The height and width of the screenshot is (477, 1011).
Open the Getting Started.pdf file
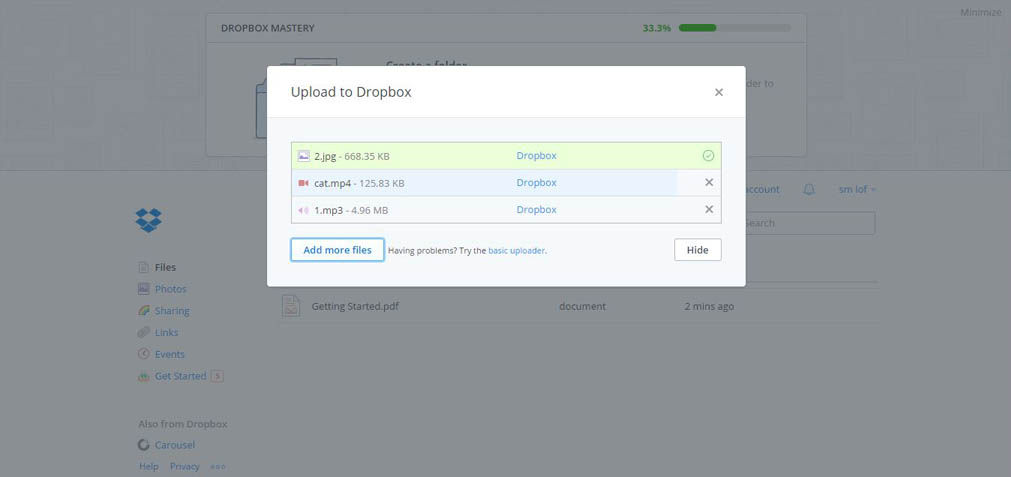click(355, 306)
